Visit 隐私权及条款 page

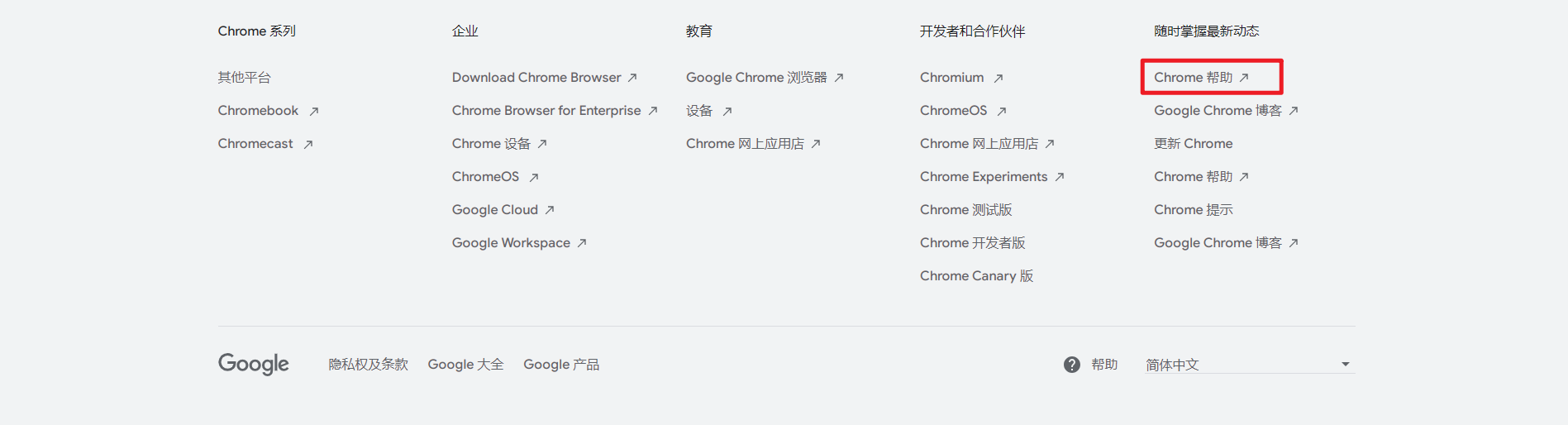[369, 365]
